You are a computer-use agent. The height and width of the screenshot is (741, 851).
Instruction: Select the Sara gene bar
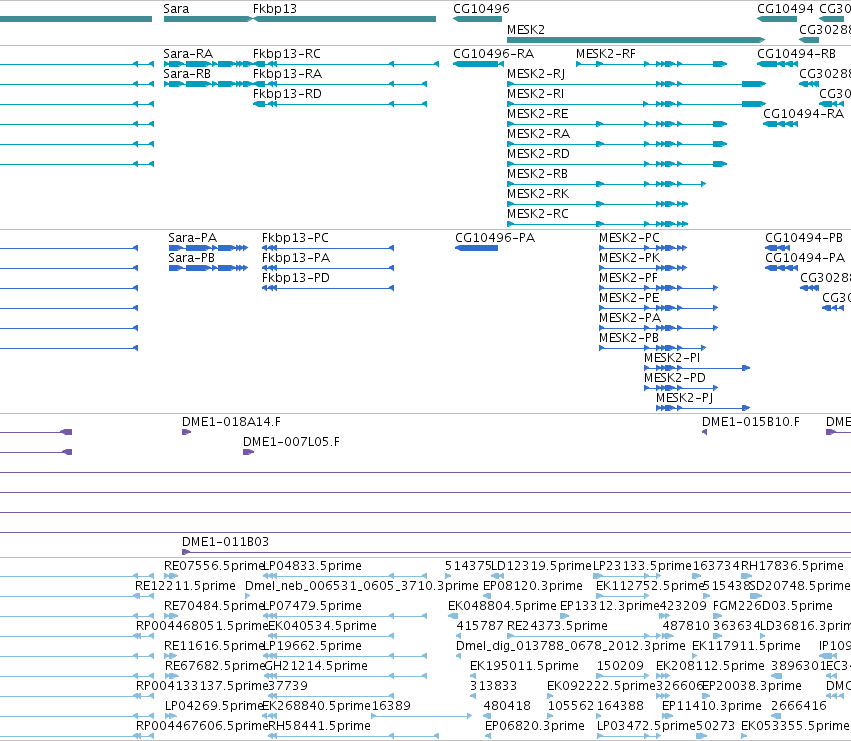point(207,19)
